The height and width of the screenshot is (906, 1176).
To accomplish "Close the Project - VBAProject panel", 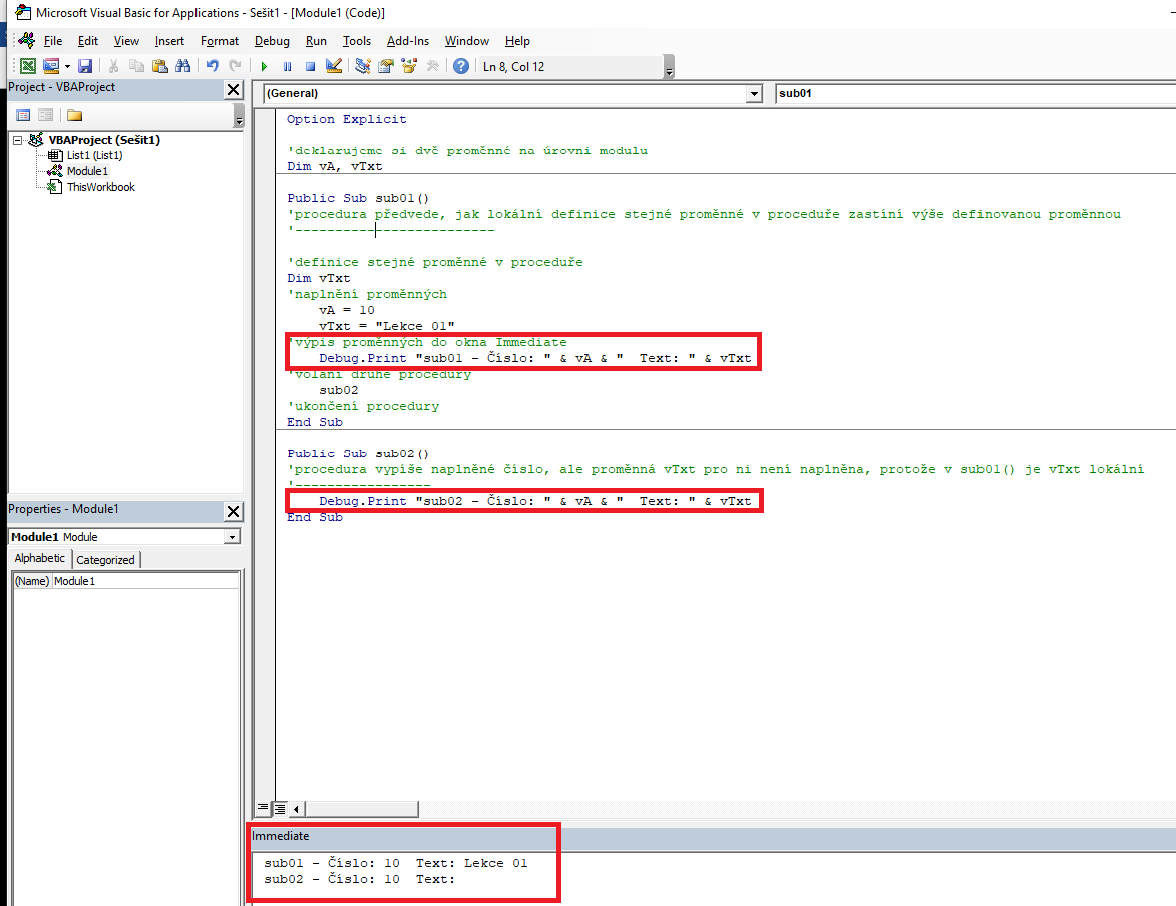I will click(x=233, y=90).
